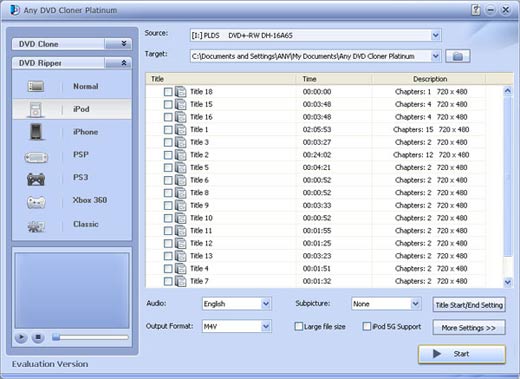Check the Title 8 checkbox
520x379 pixels.
pos(168,193)
